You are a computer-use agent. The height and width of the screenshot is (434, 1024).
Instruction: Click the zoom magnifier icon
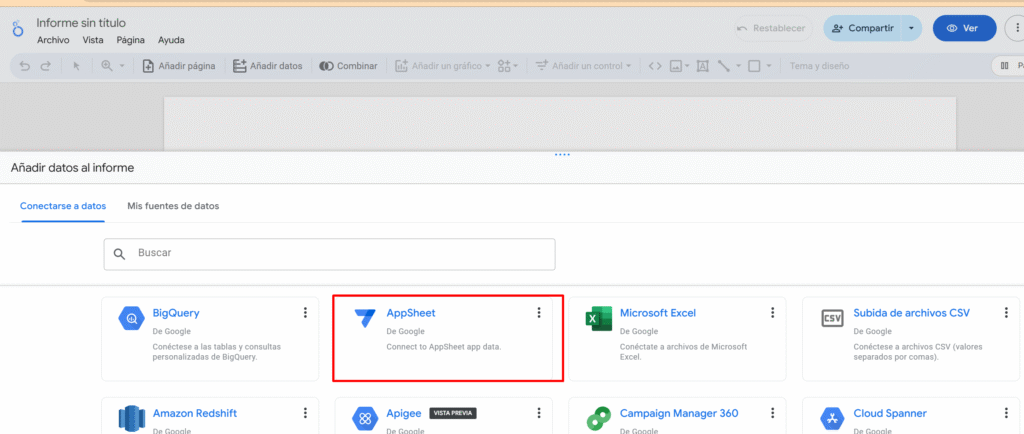pyautogui.click(x=106, y=66)
